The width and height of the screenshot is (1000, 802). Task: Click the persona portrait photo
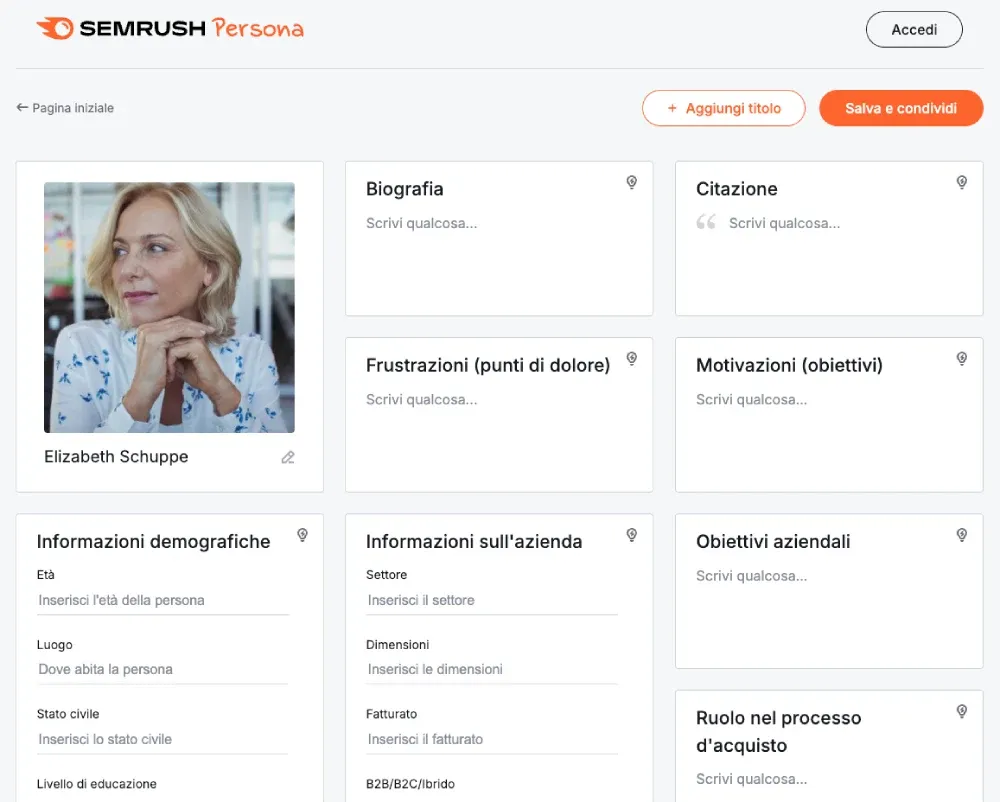(169, 307)
